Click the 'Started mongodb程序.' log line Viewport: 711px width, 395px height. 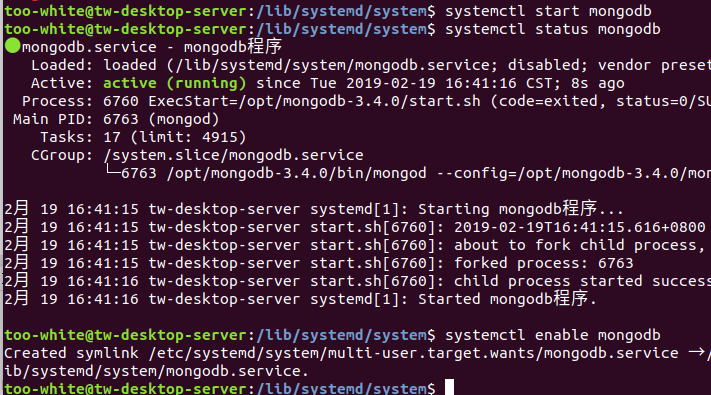pyautogui.click(x=300, y=299)
